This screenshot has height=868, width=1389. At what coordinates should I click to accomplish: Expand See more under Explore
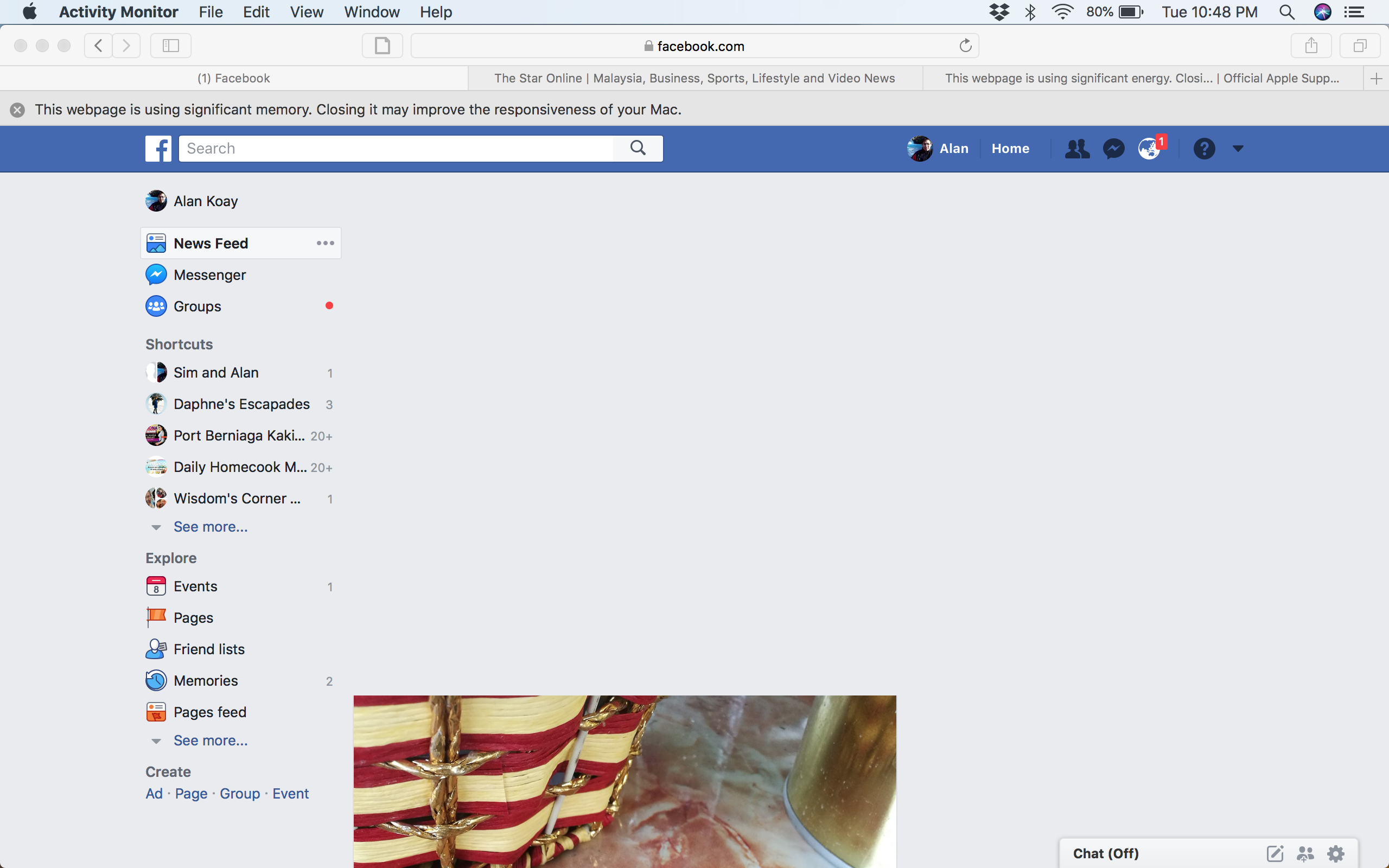(210, 741)
